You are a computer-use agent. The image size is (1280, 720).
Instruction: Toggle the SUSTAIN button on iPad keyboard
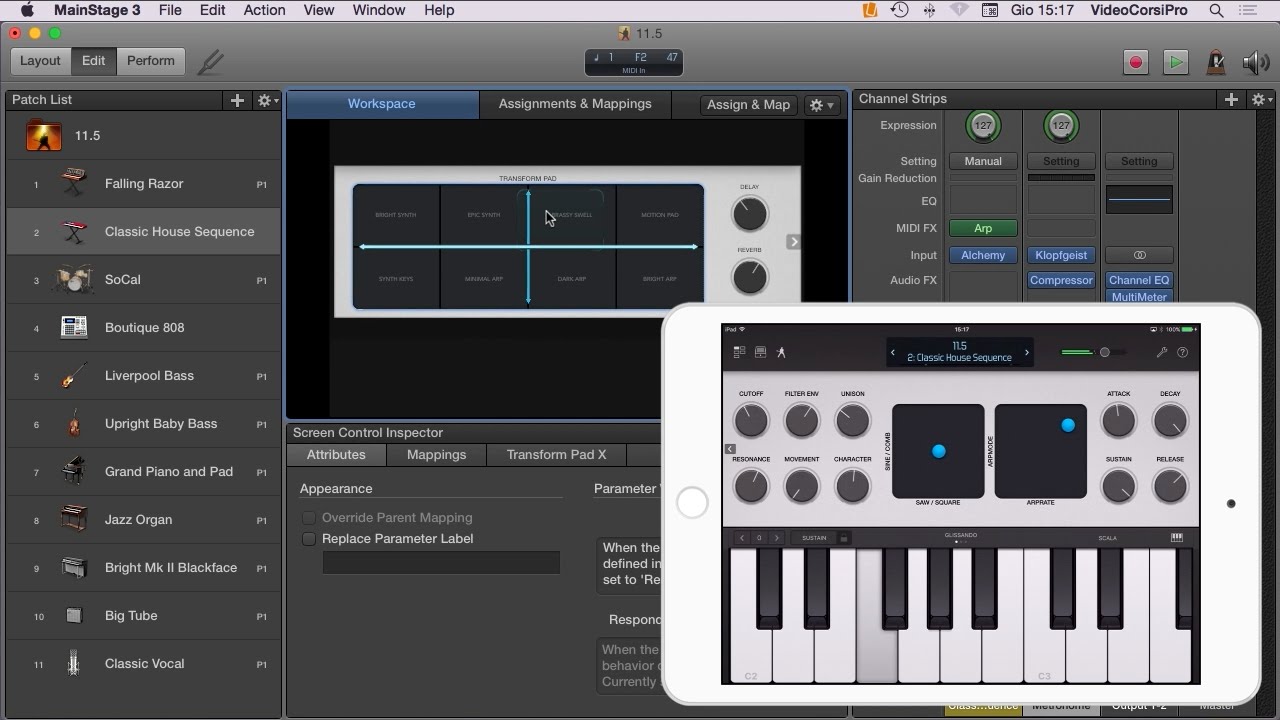814,538
